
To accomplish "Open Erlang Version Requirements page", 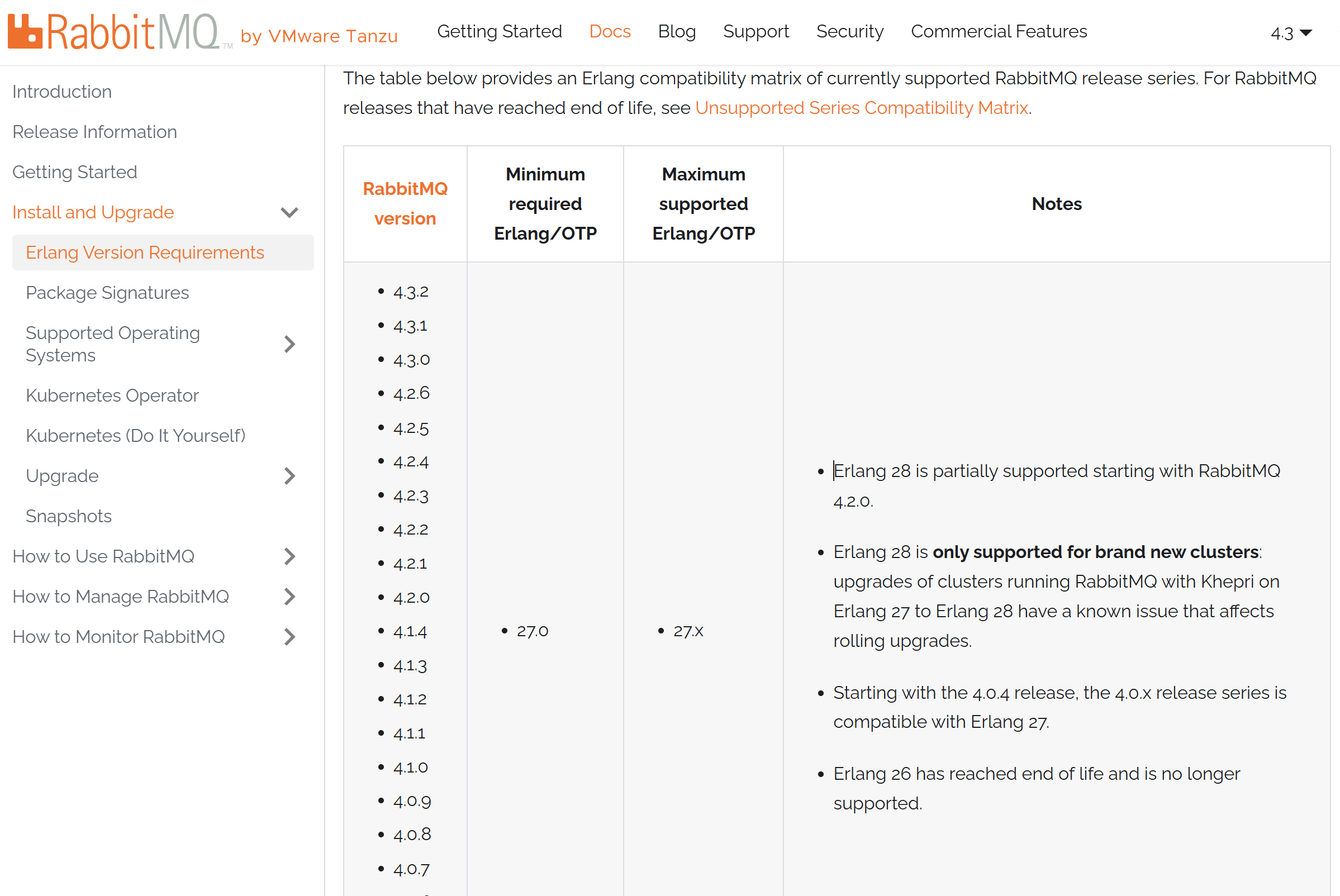I will point(163,252).
